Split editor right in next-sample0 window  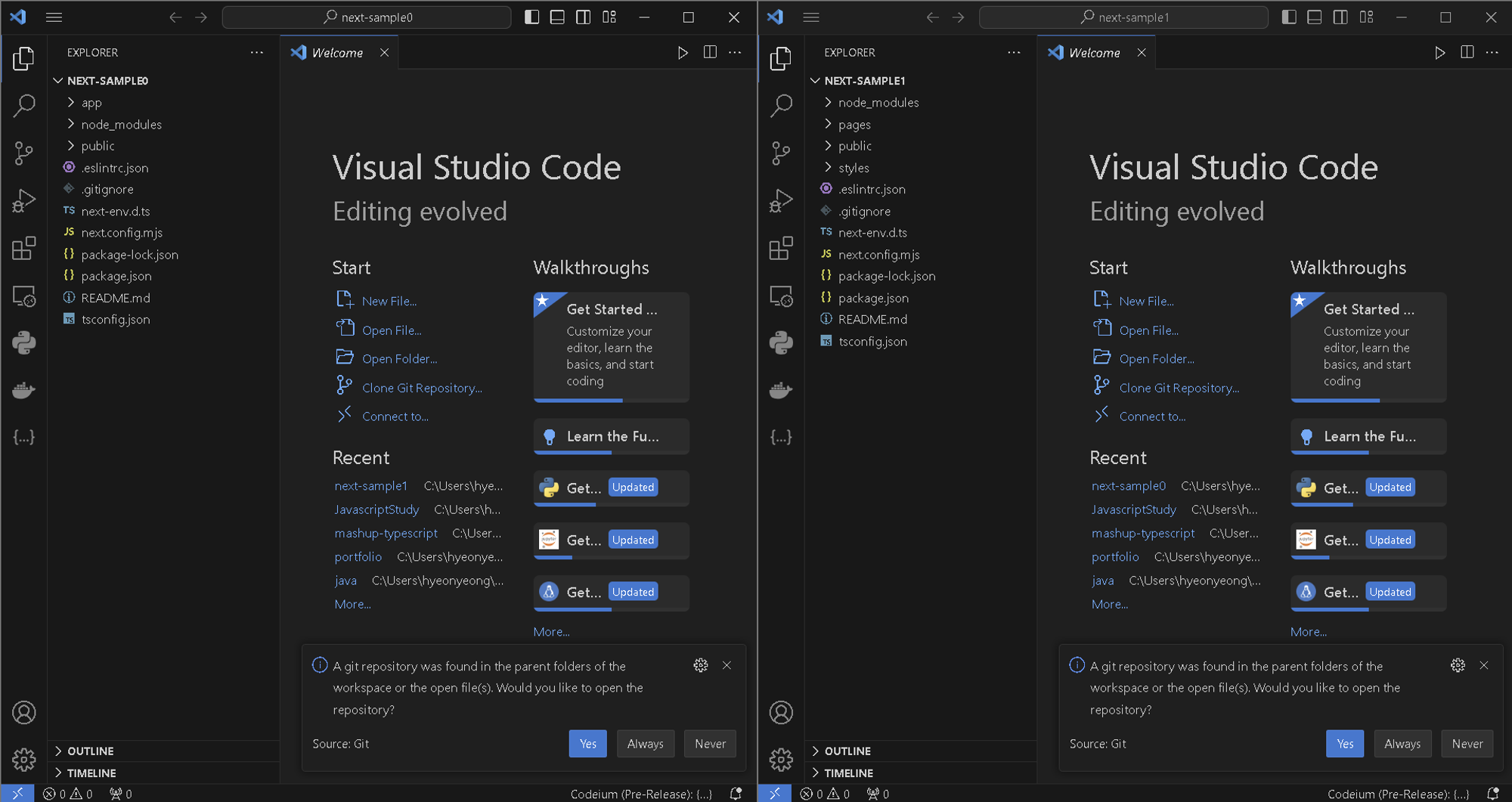(x=710, y=52)
